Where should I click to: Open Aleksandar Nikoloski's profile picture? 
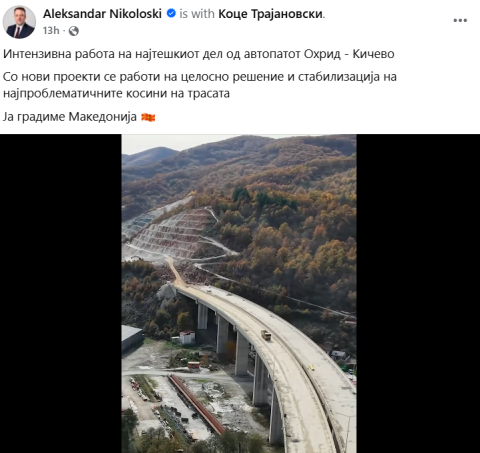[x=19, y=22]
